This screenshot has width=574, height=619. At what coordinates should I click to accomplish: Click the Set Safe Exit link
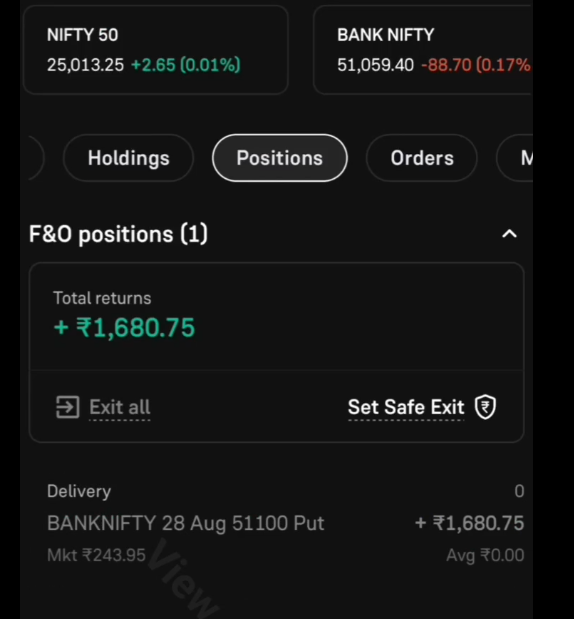coord(406,407)
